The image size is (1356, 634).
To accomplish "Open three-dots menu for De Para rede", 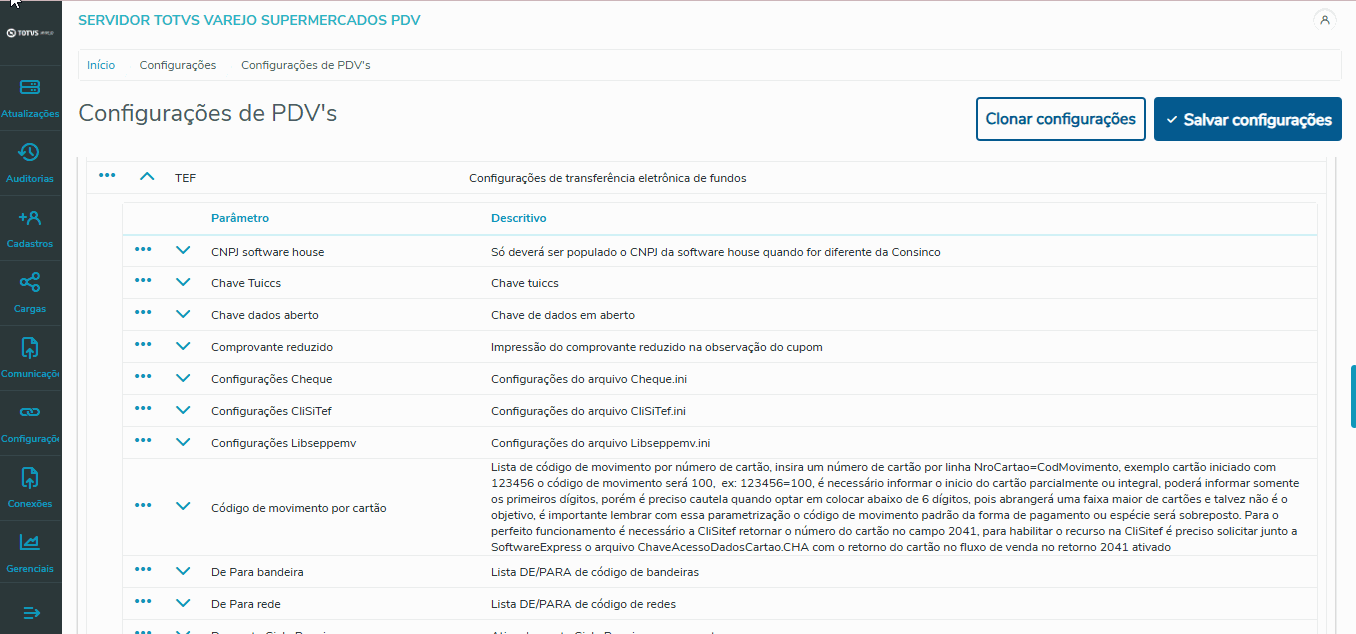I will [x=143, y=602].
